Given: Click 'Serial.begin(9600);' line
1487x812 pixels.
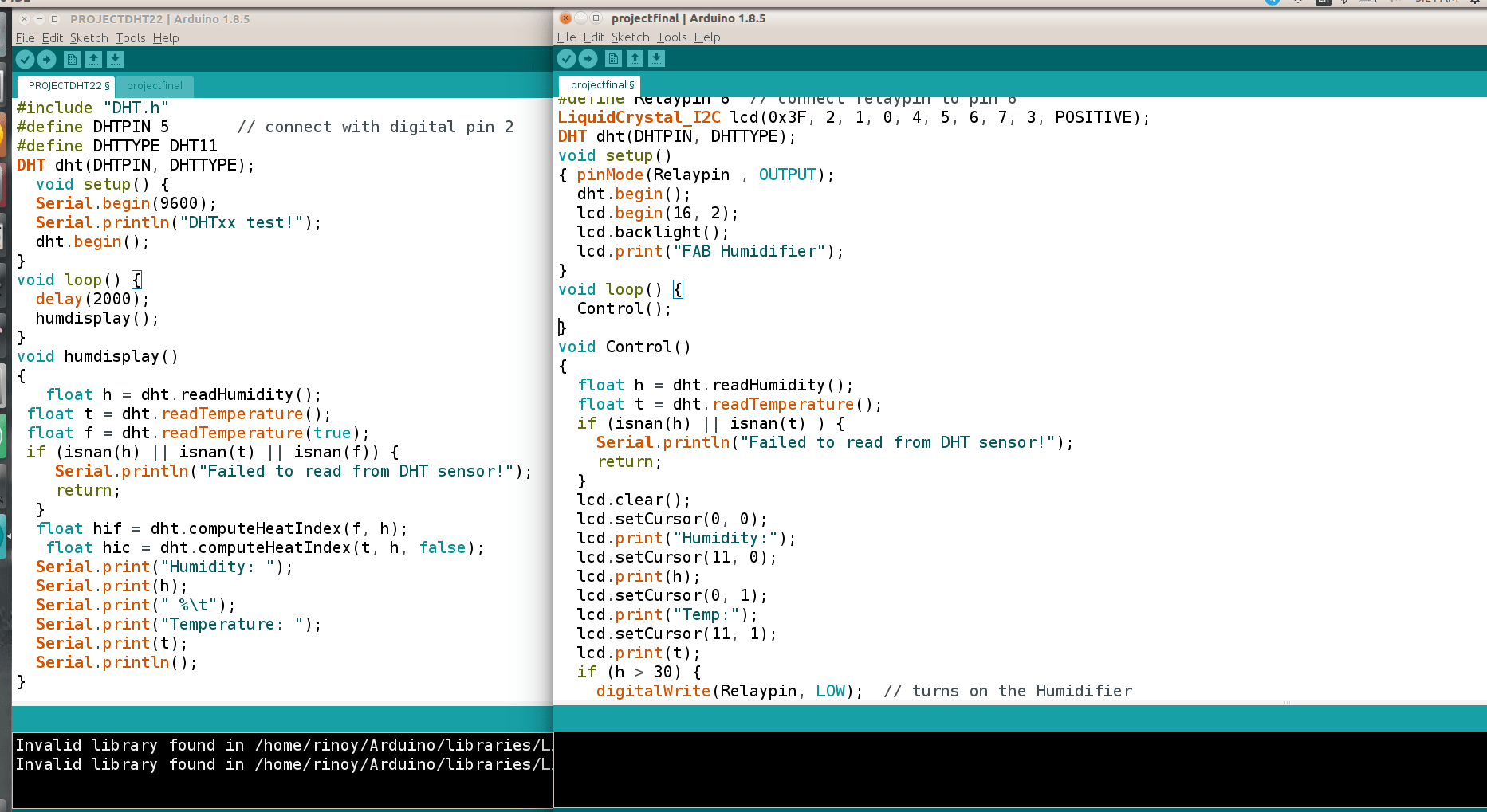Looking at the screenshot, I should coord(126,203).
